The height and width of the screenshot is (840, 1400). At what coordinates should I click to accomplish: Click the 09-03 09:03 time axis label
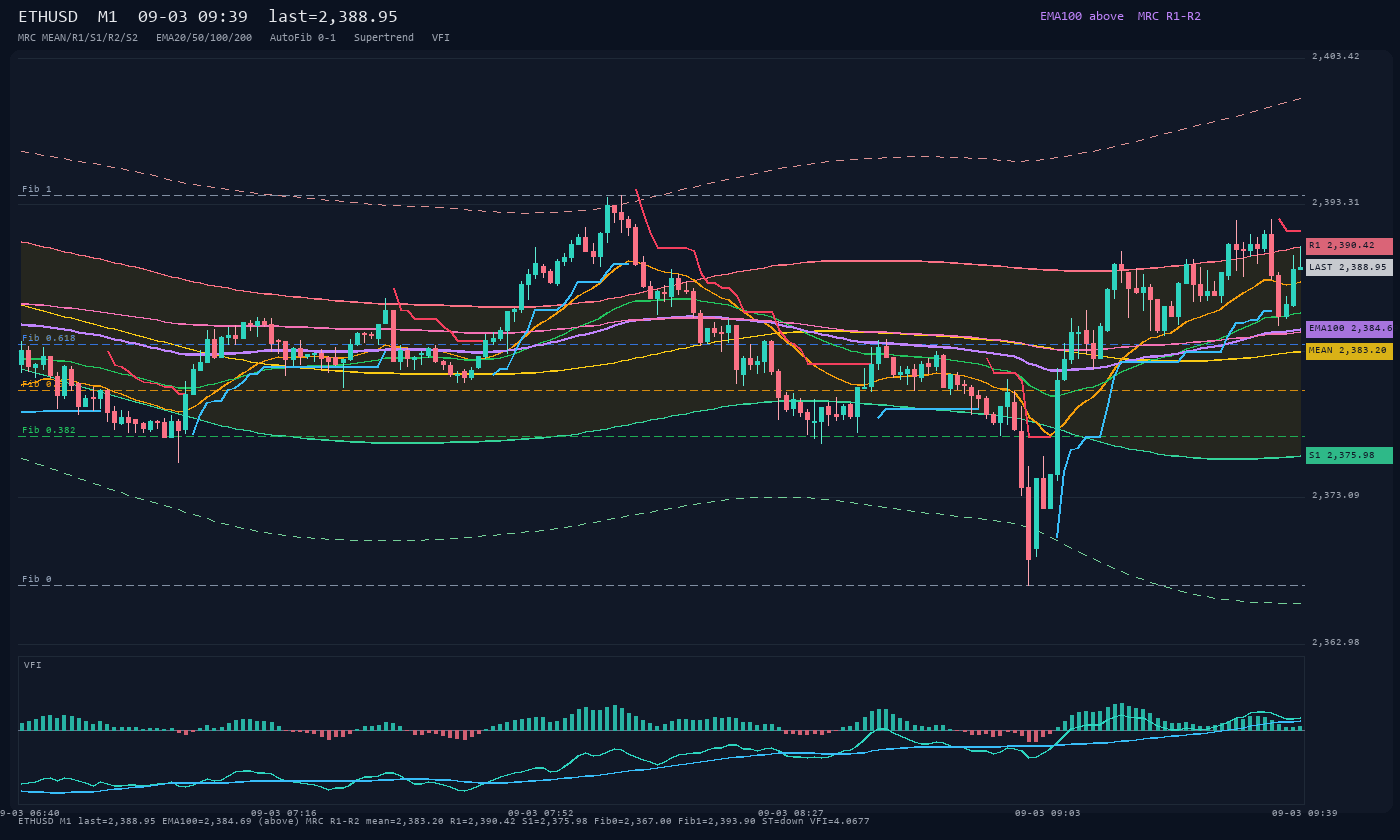(1048, 813)
